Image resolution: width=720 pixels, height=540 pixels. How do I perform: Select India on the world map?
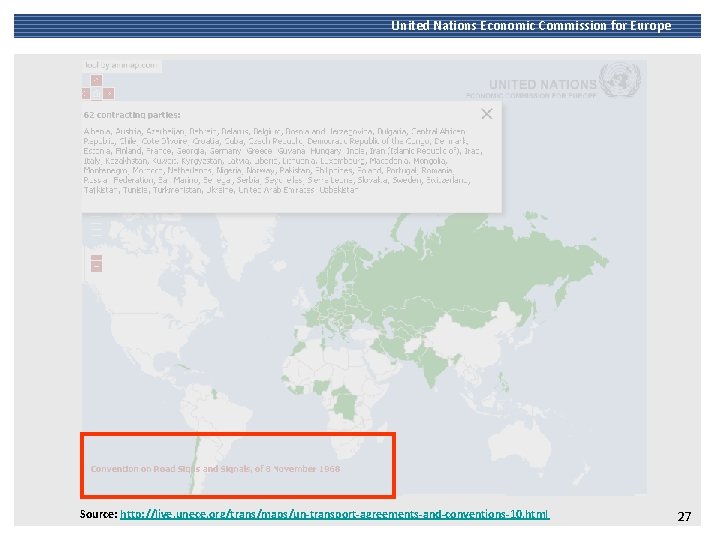coord(434,365)
